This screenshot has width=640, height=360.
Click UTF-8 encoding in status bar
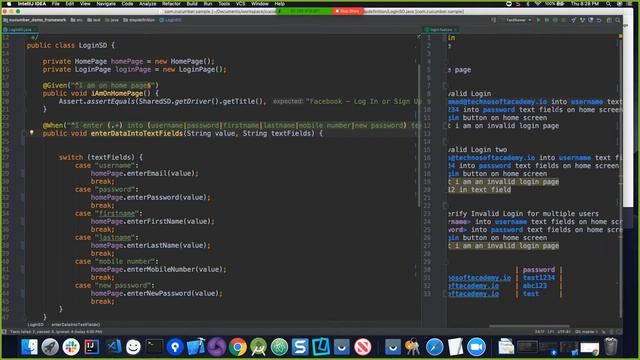pyautogui.click(x=564, y=332)
